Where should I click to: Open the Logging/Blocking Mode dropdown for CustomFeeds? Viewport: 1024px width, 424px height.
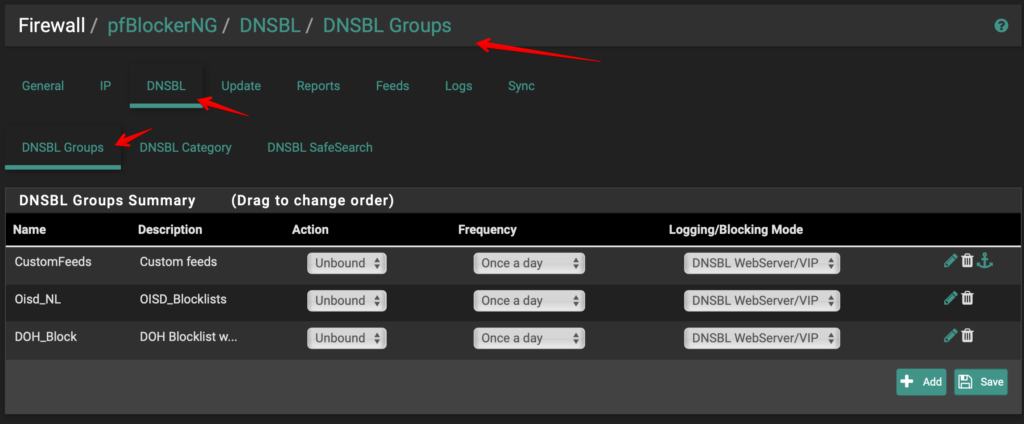pyautogui.click(x=761, y=263)
